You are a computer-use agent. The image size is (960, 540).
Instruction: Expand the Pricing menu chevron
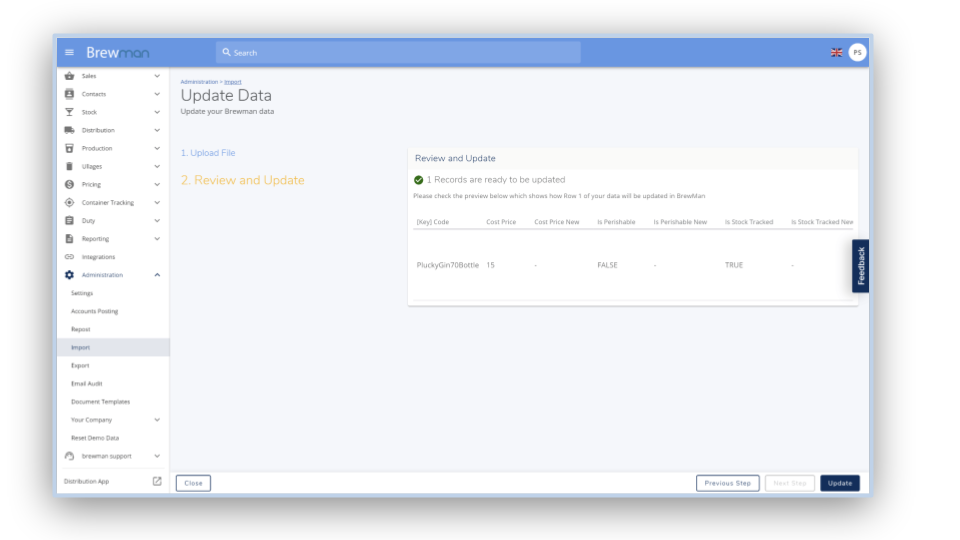coord(157,184)
